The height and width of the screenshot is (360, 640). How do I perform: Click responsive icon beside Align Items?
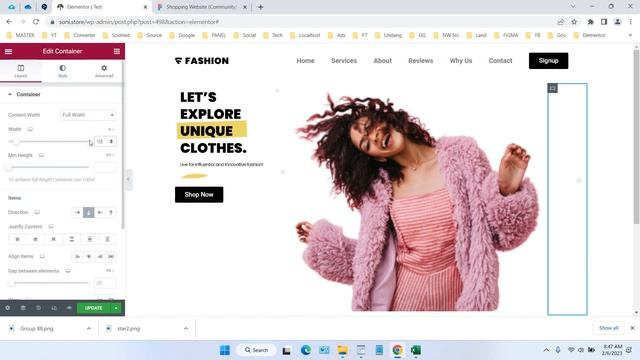[x=42, y=256]
